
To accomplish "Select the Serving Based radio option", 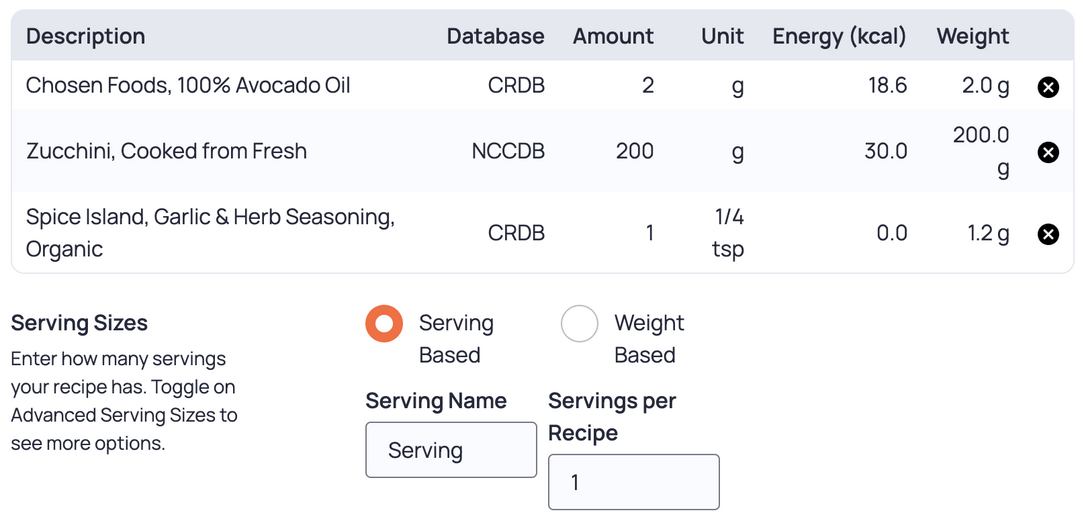I will point(384,324).
